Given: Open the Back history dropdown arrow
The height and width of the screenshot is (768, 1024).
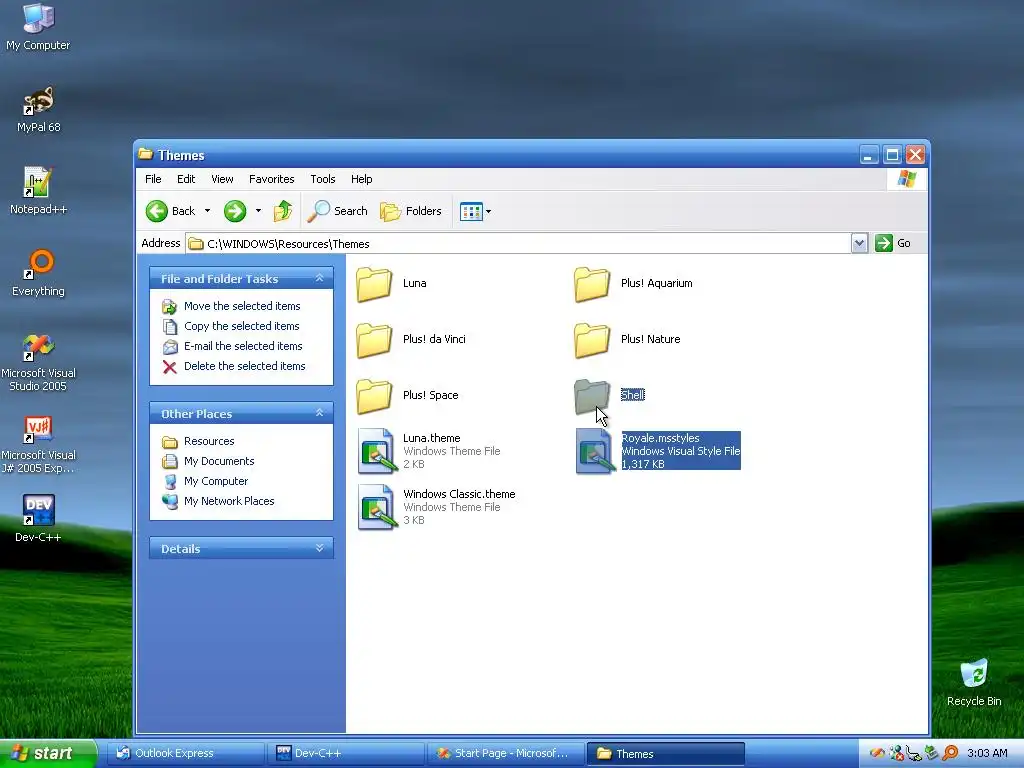Looking at the screenshot, I should [207, 211].
